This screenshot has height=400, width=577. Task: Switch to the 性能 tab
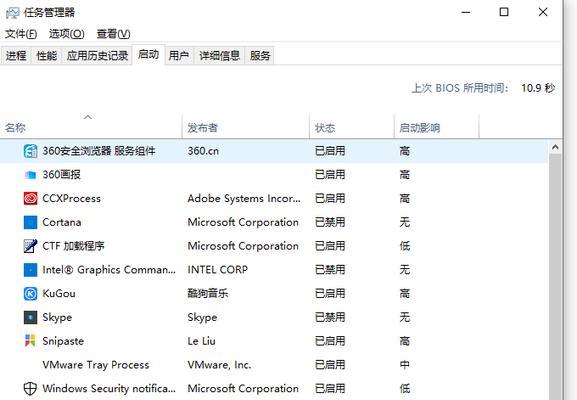pos(47,56)
